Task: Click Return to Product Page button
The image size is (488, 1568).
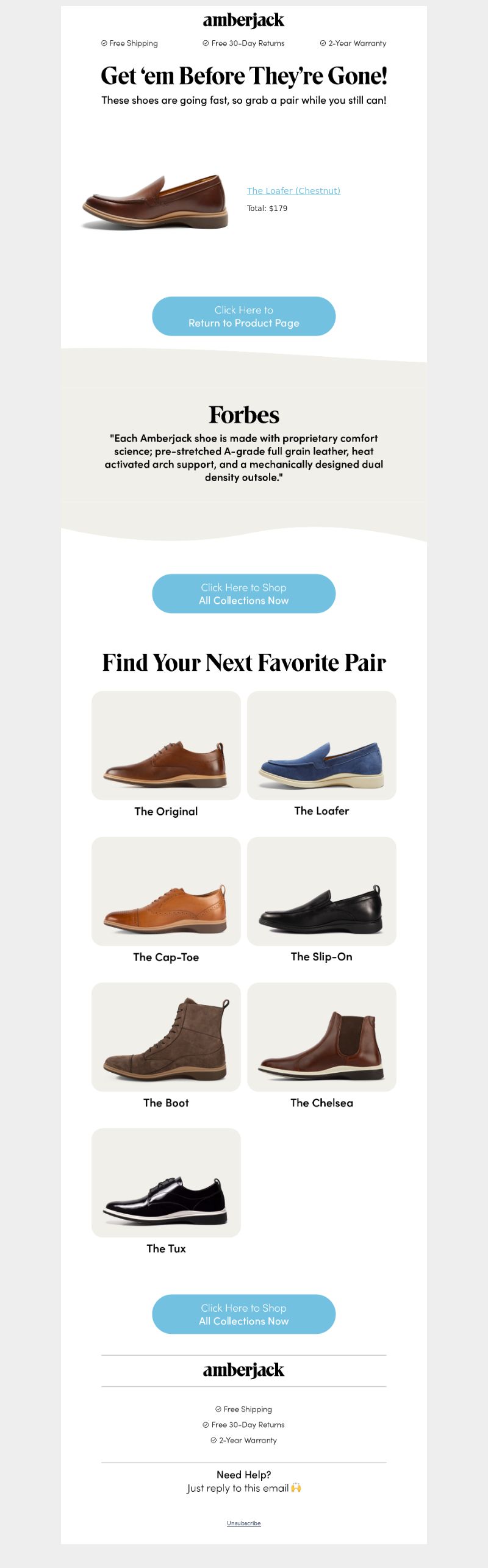Action: (244, 316)
